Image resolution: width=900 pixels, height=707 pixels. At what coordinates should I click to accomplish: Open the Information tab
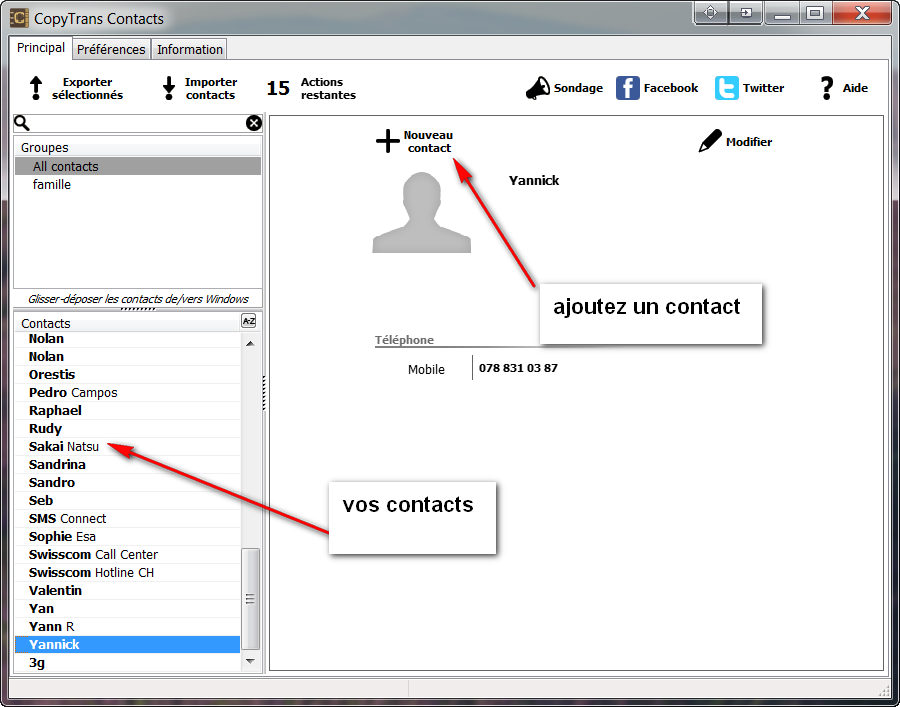pyautogui.click(x=189, y=48)
